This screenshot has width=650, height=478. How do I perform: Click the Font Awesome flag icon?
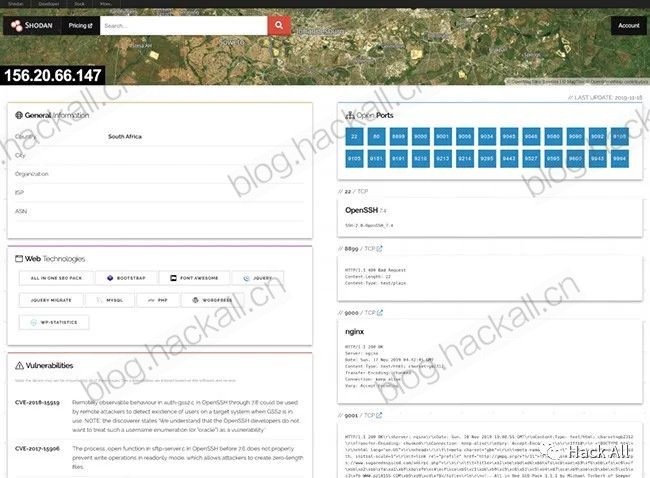173,278
